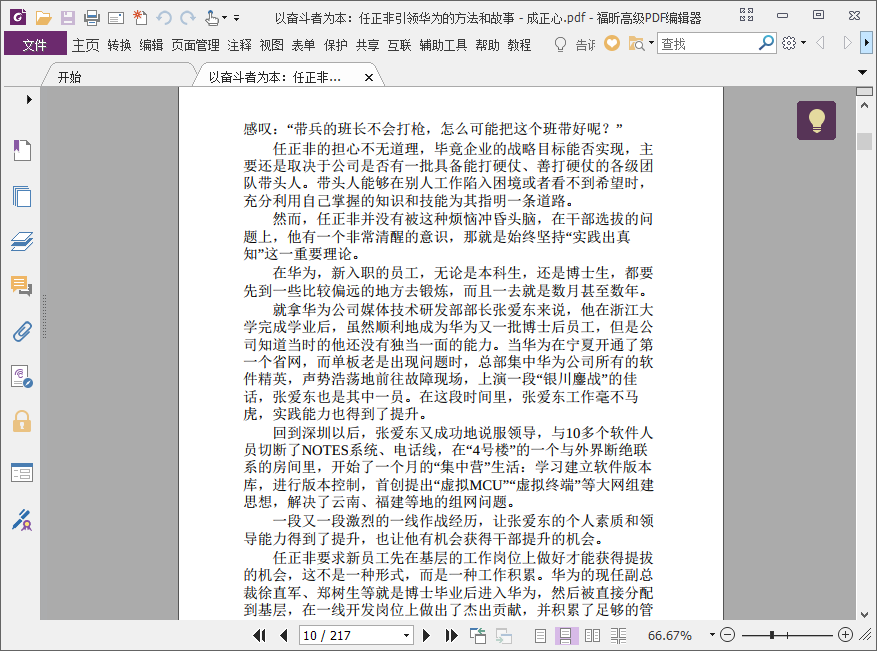The height and width of the screenshot is (651, 877).
Task: Open the 主页 tab
Action: [x=86, y=45]
